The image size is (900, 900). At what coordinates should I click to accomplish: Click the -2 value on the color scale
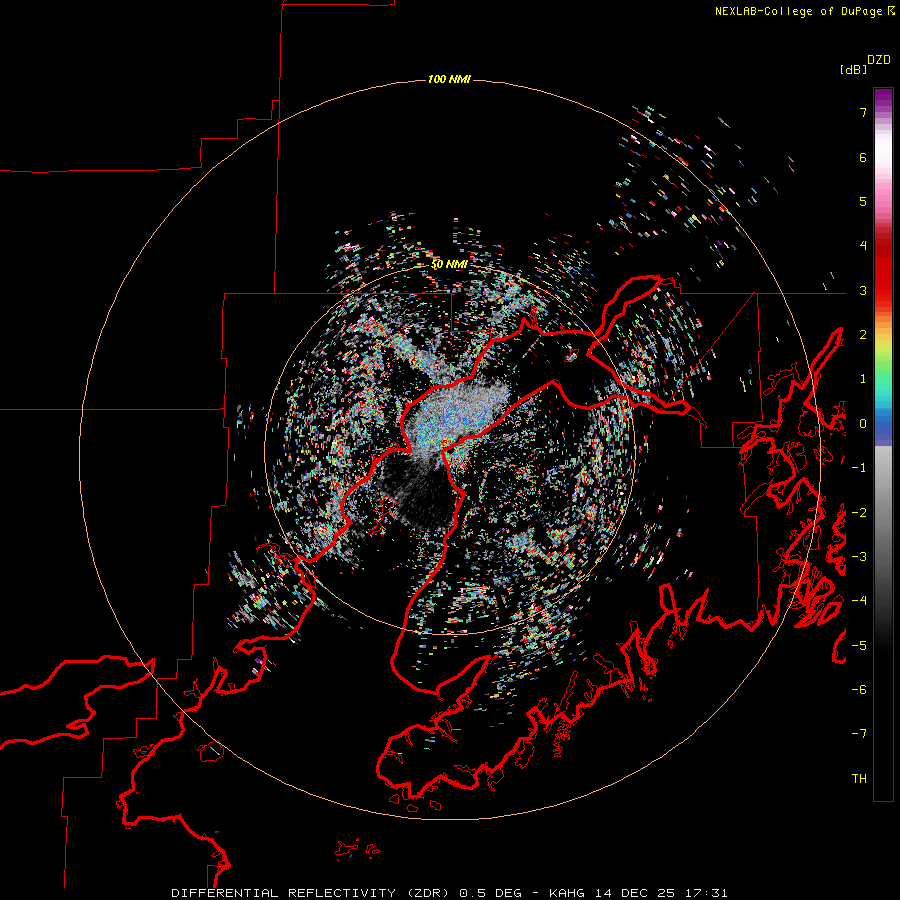click(859, 513)
